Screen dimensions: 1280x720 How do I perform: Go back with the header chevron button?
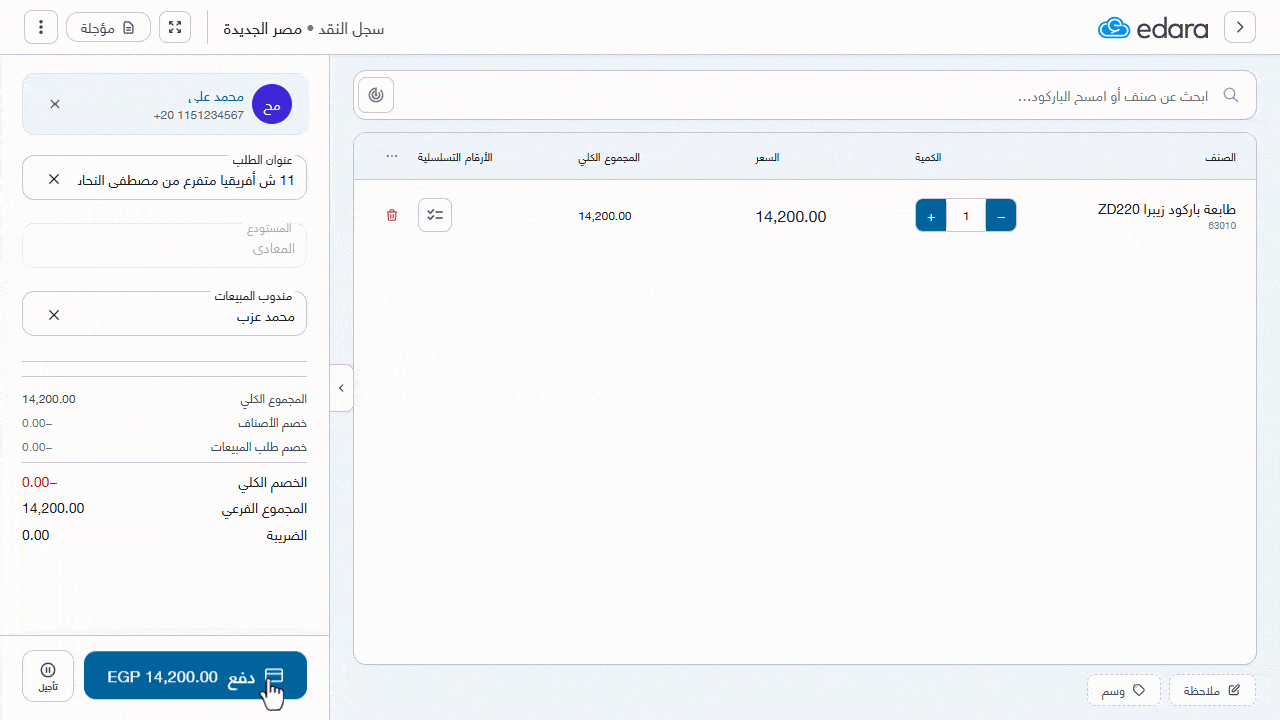(x=1240, y=27)
